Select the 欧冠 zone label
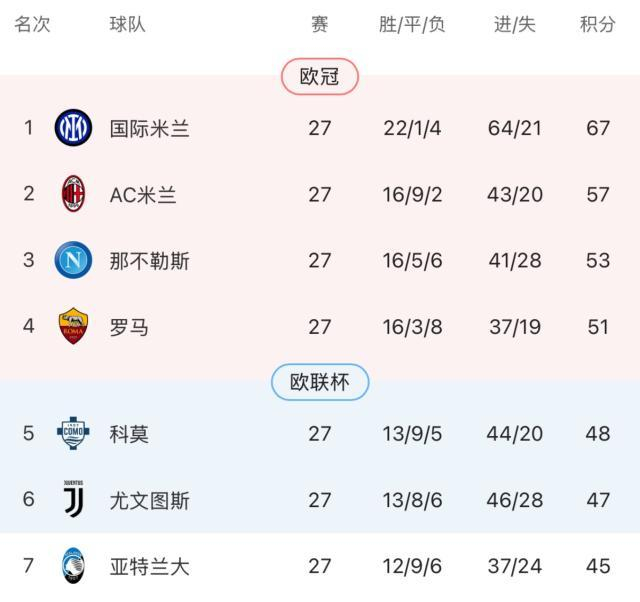This screenshot has height=602, width=640. [319, 77]
